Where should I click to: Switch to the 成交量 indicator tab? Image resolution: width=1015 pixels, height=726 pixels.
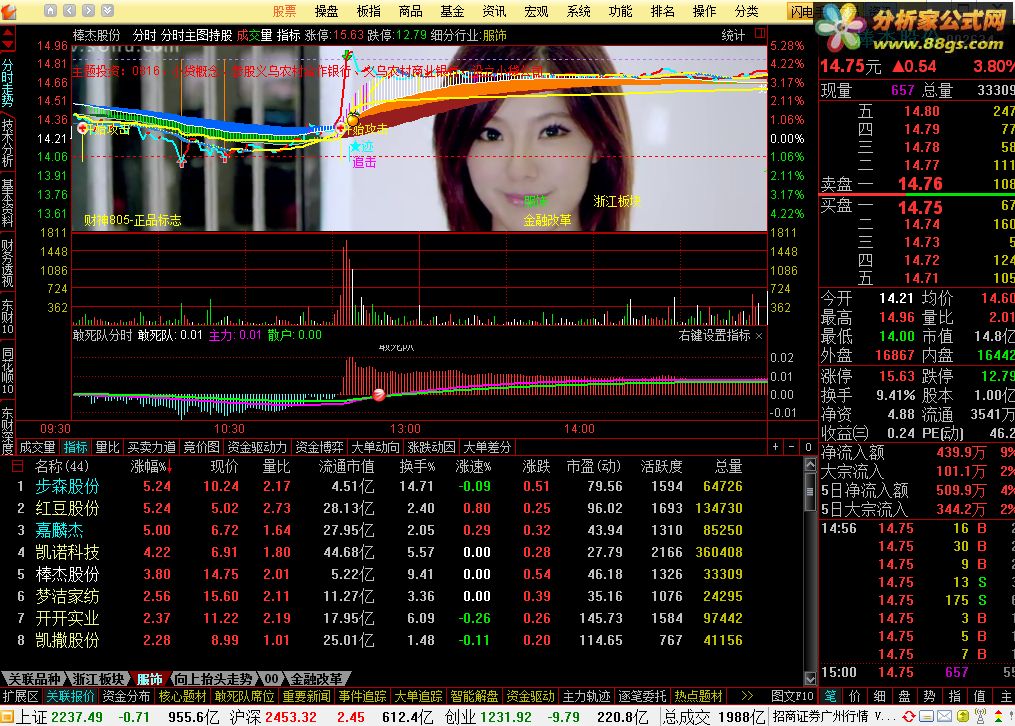point(37,447)
